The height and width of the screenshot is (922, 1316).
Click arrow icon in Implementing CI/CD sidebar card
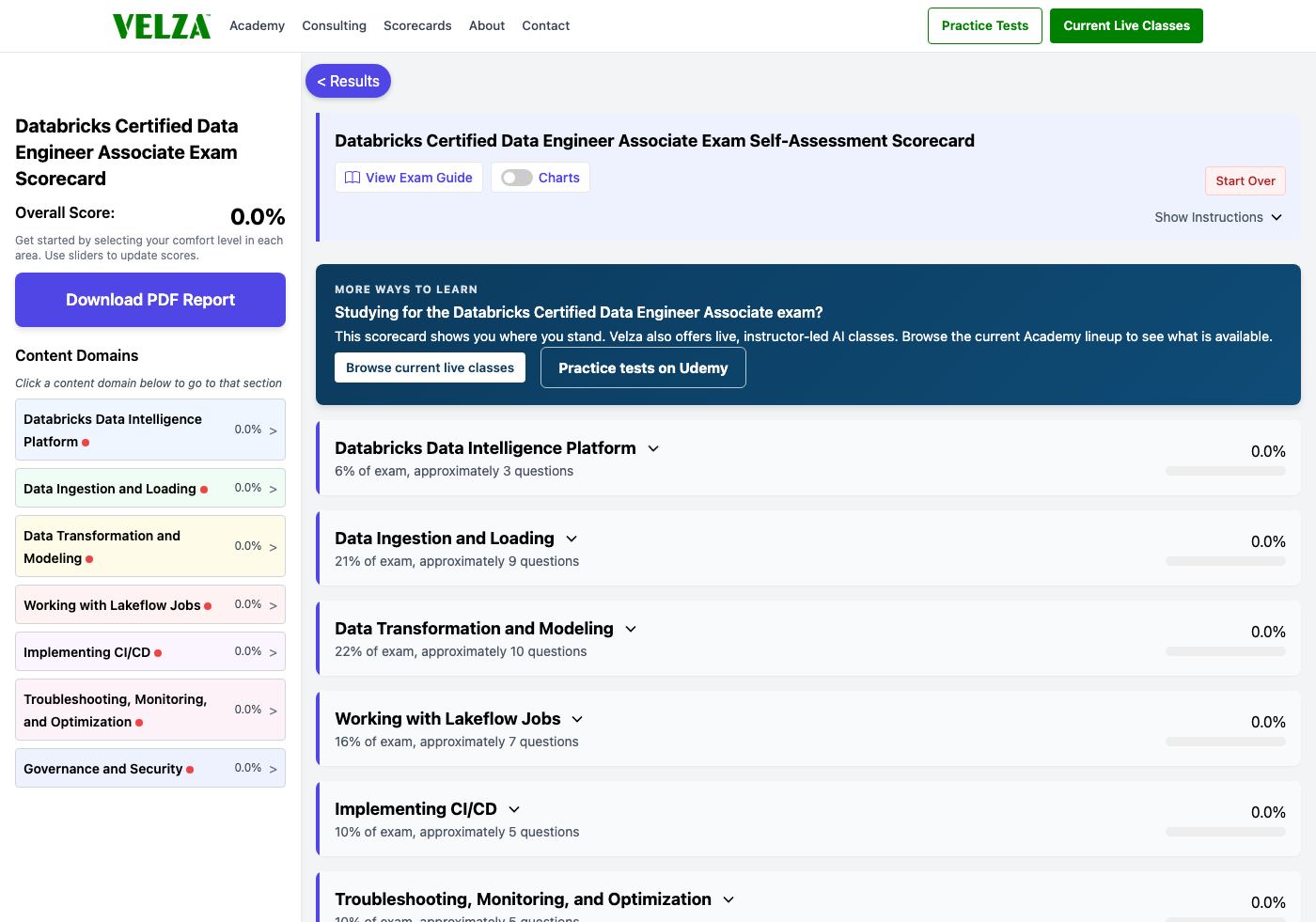click(274, 652)
